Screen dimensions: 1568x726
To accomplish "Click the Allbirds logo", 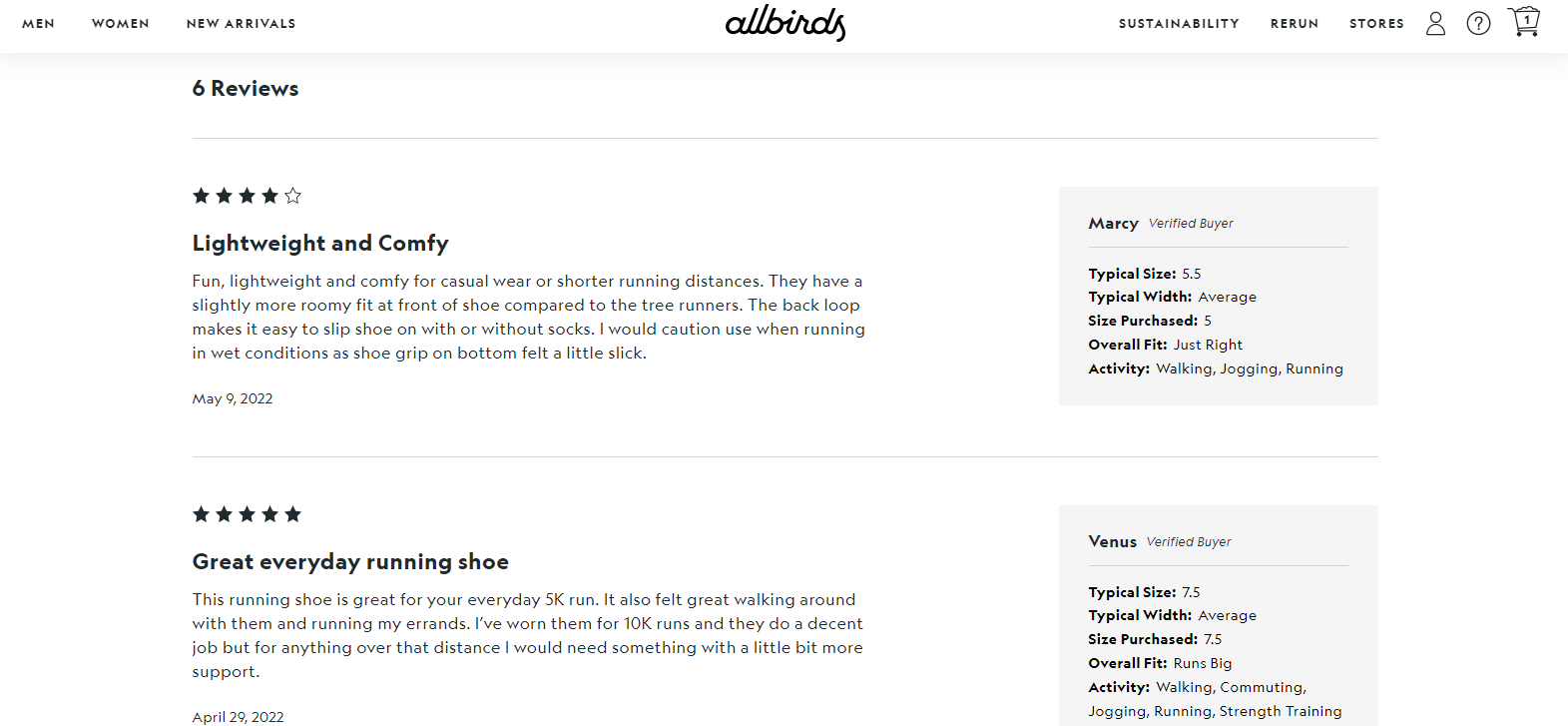I will (x=784, y=24).
